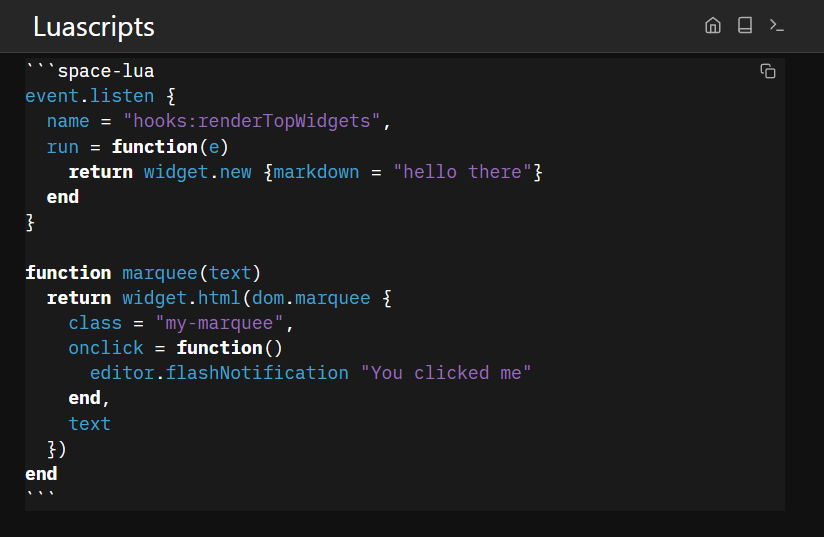Place cursor on the space-lua fence line
Viewport: 824px width, 537px height.
(x=90, y=71)
